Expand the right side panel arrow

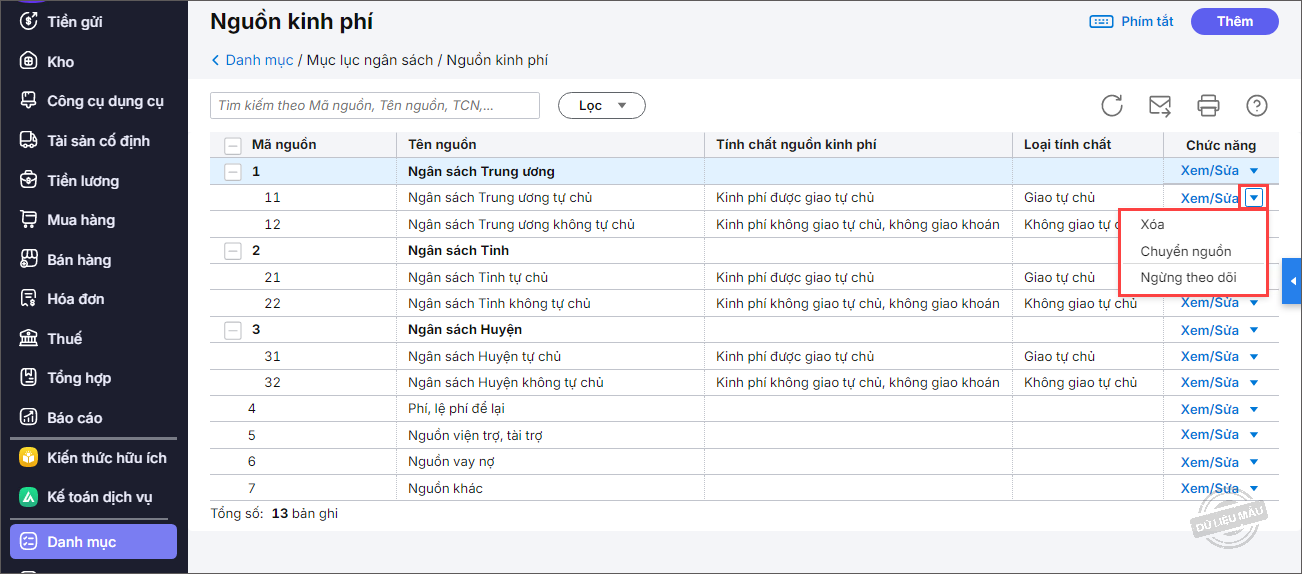tap(1293, 282)
